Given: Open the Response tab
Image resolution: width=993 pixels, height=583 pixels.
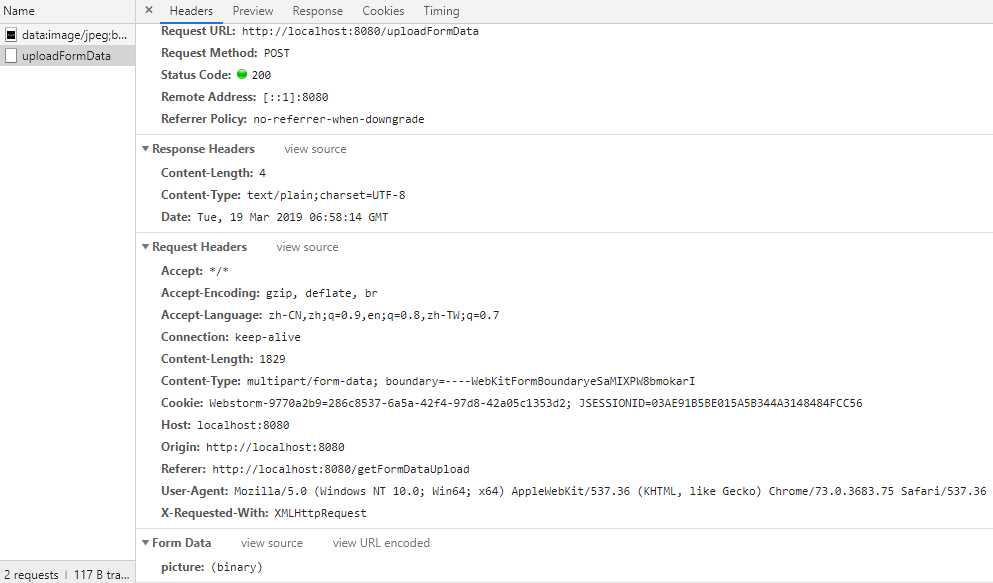Looking at the screenshot, I should (x=318, y=11).
